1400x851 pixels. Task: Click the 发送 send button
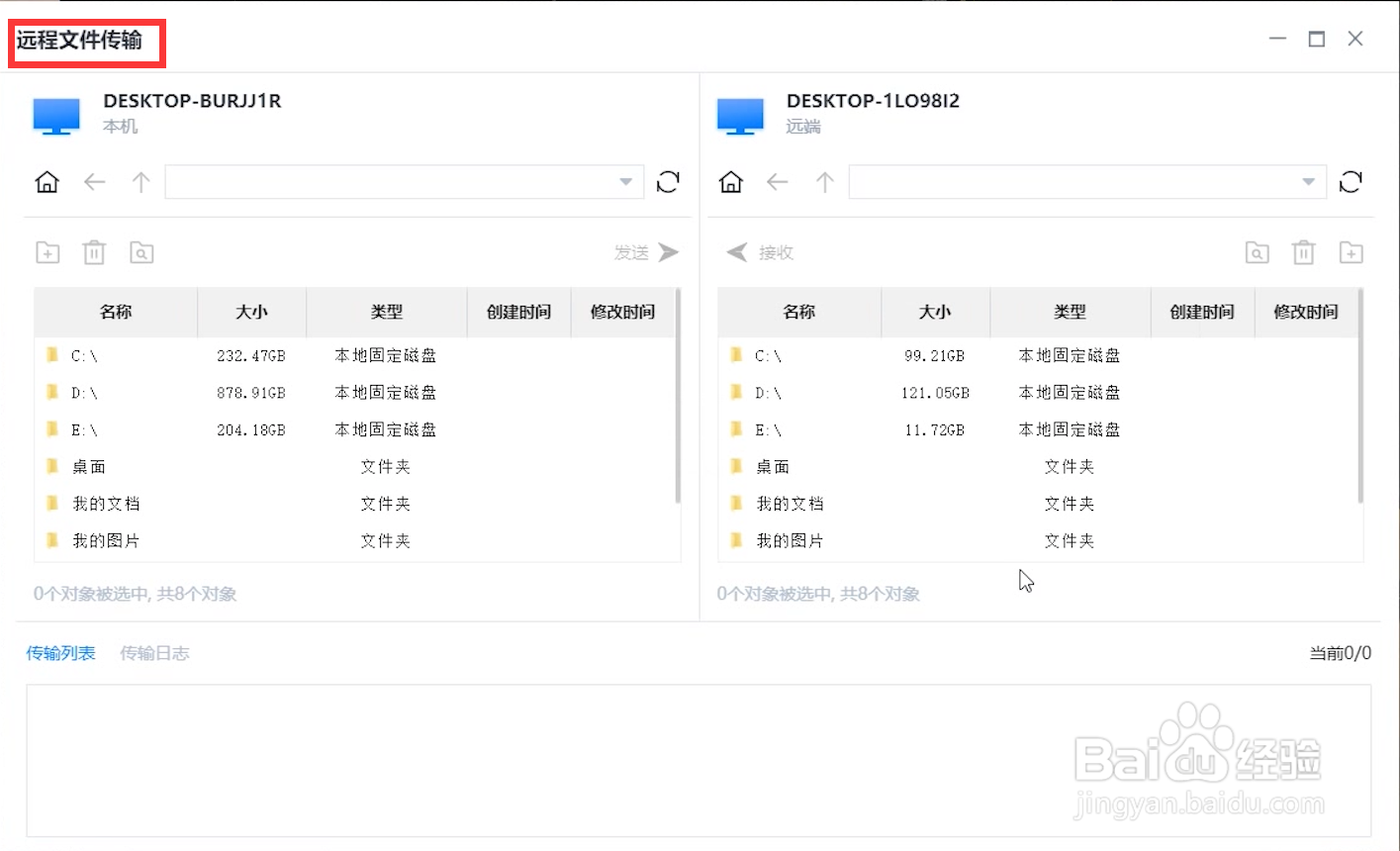[x=645, y=252]
